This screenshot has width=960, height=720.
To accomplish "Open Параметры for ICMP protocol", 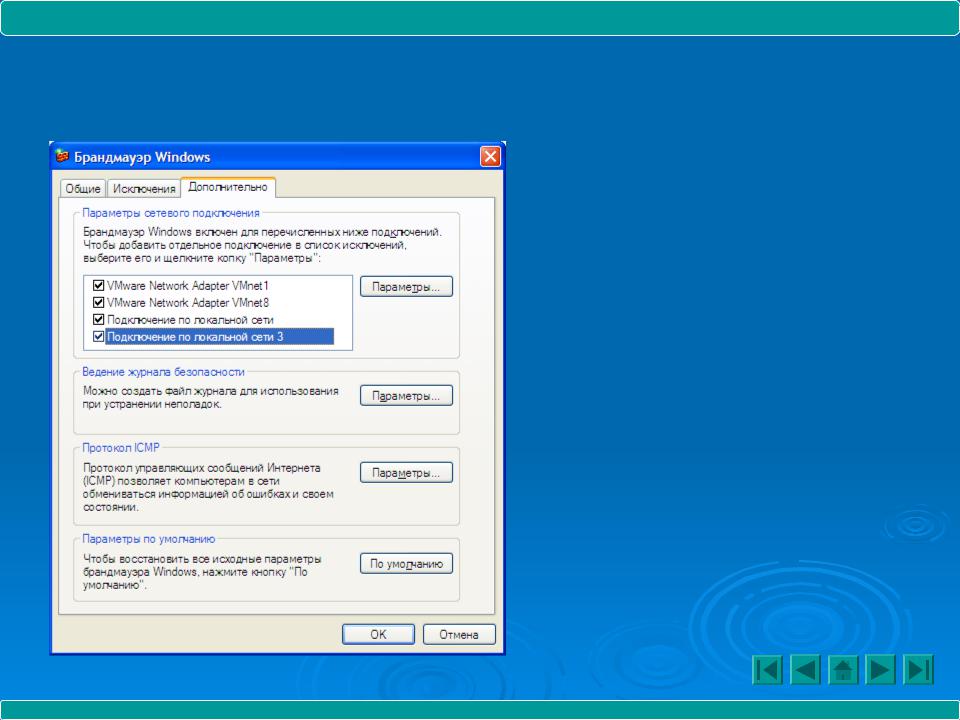I will 406,473.
